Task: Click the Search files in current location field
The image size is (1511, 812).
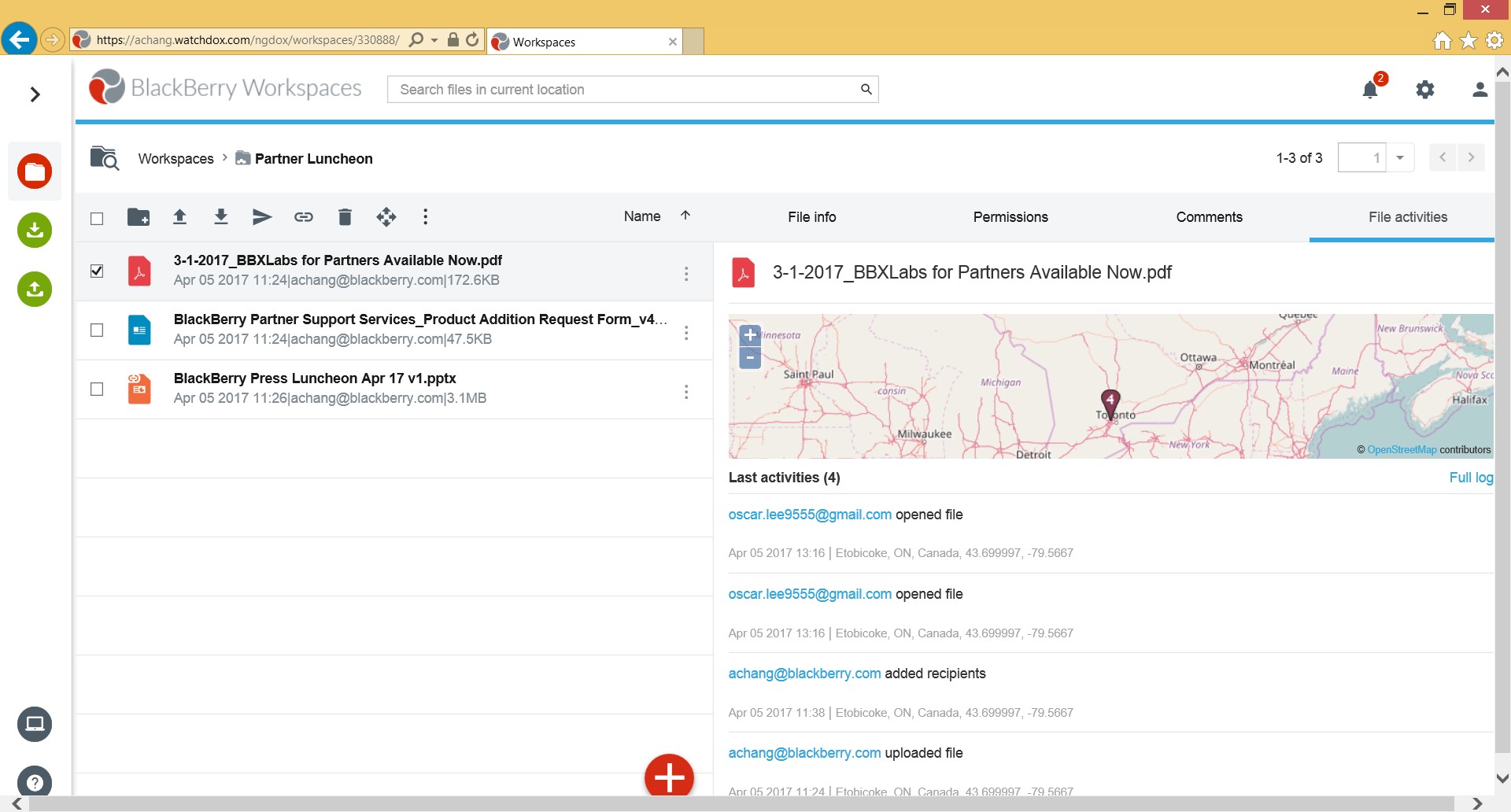Action: coord(626,90)
